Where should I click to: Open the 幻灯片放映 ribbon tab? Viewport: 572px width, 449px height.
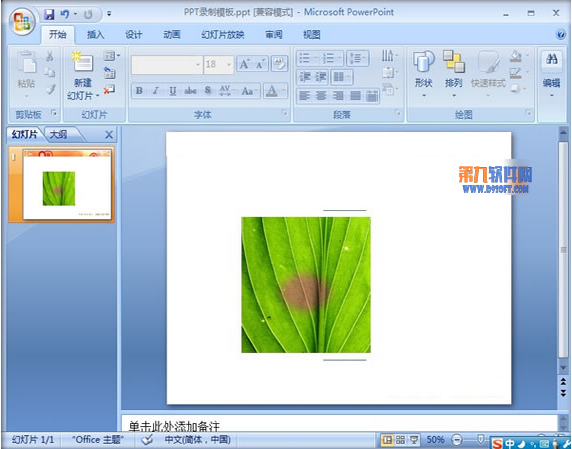[x=223, y=35]
